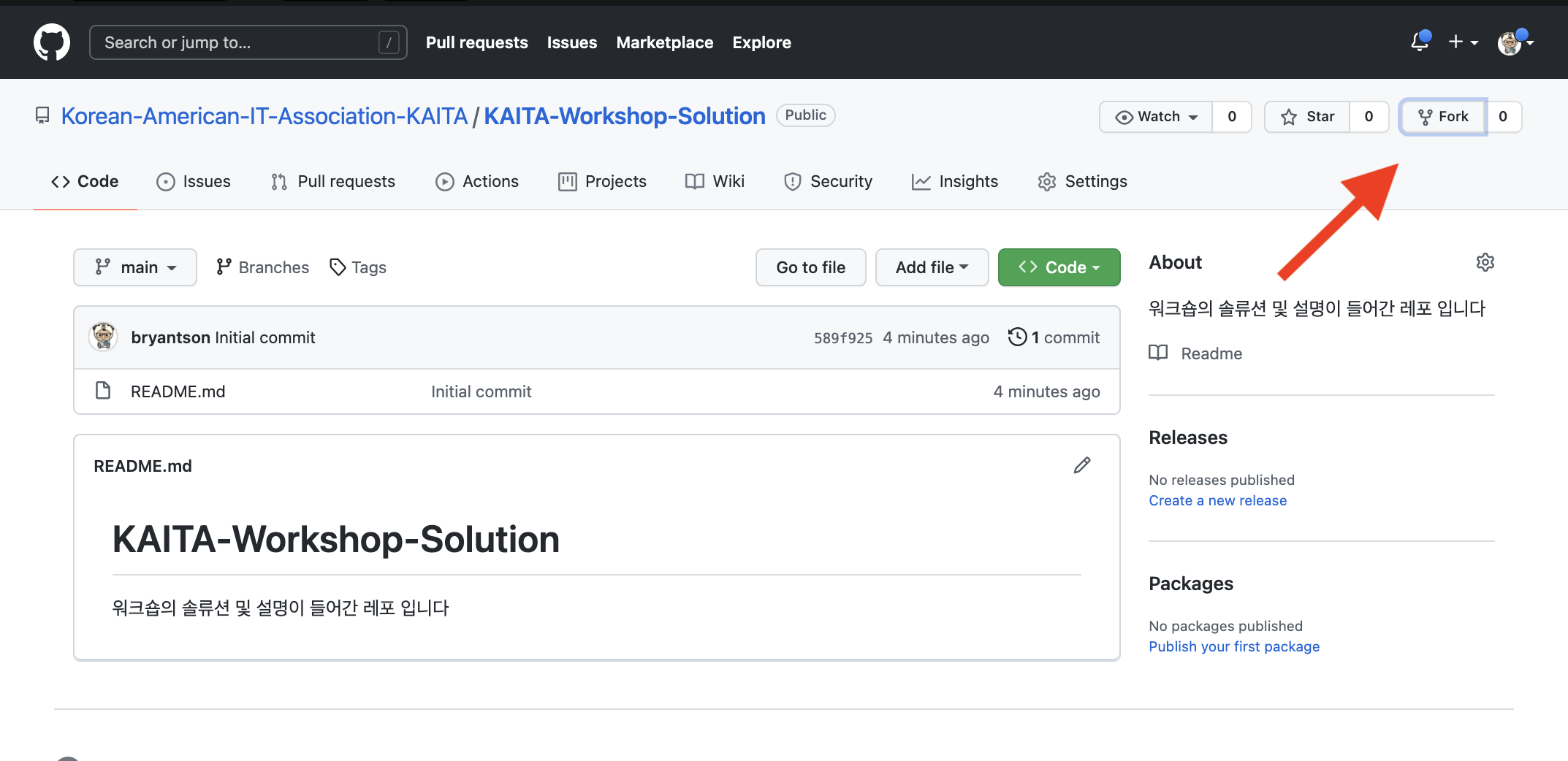The width and height of the screenshot is (1568, 761).
Task: Open the Branches list
Action: pos(262,267)
